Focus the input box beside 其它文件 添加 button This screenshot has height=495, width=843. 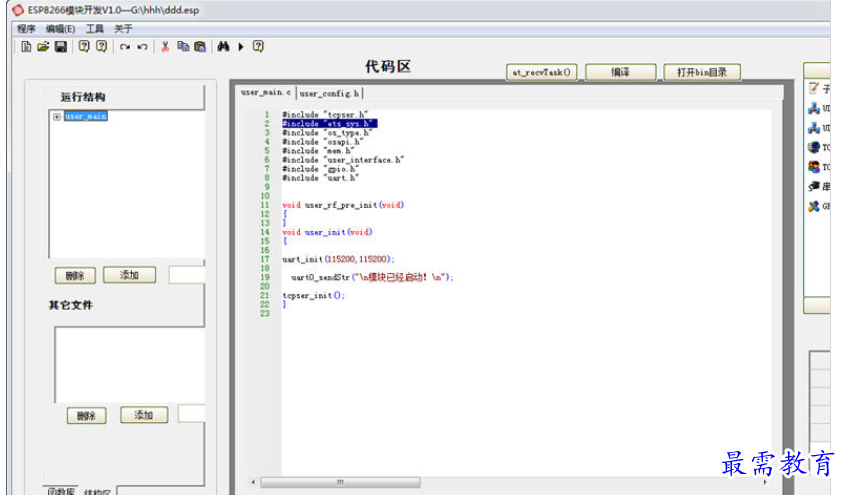(191, 414)
